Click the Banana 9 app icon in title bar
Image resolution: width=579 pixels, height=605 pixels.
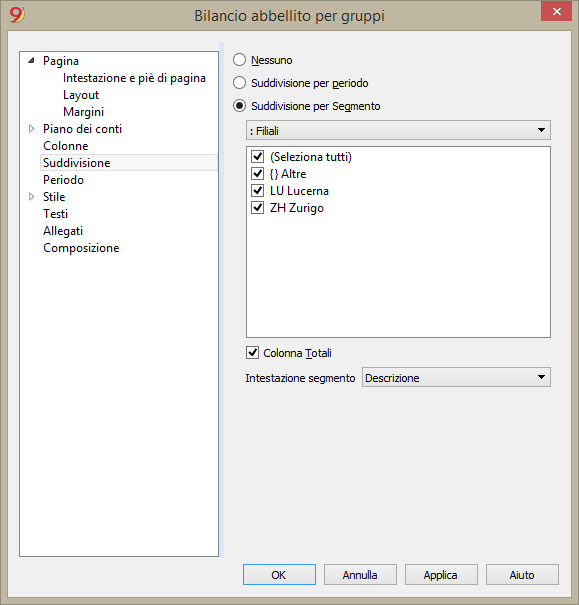tap(17, 15)
